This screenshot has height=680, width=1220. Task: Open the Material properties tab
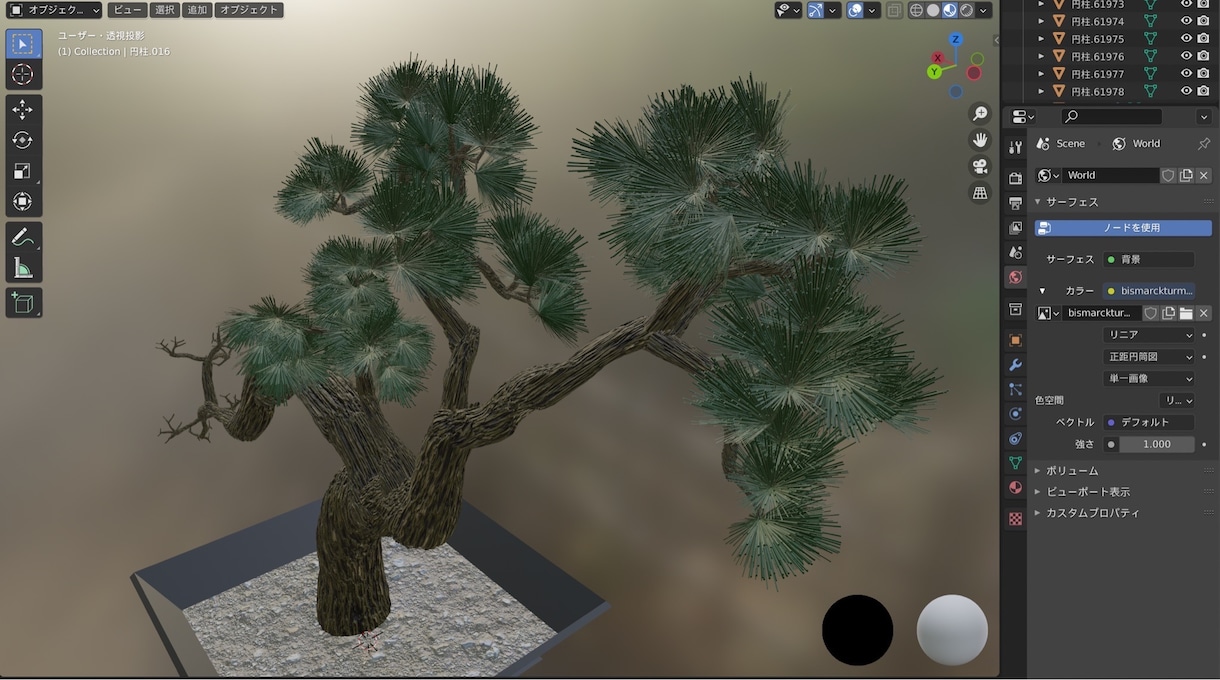[x=1016, y=488]
